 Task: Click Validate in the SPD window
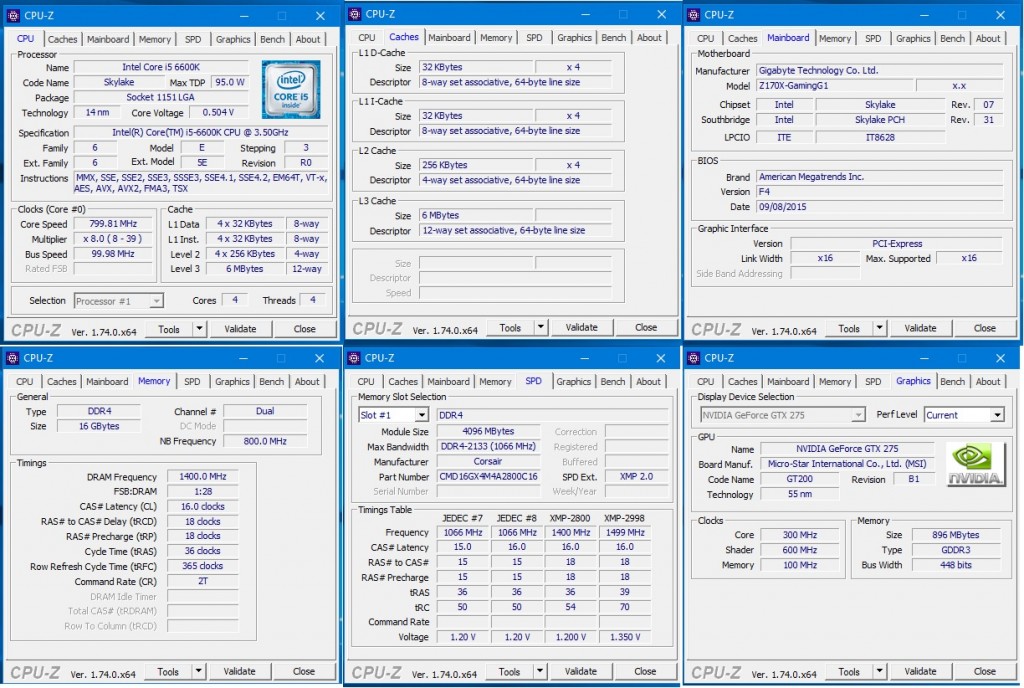click(581, 671)
